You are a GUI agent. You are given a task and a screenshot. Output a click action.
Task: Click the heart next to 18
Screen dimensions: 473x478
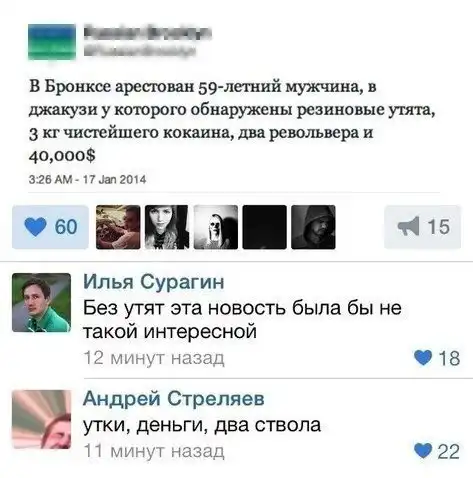423,358
